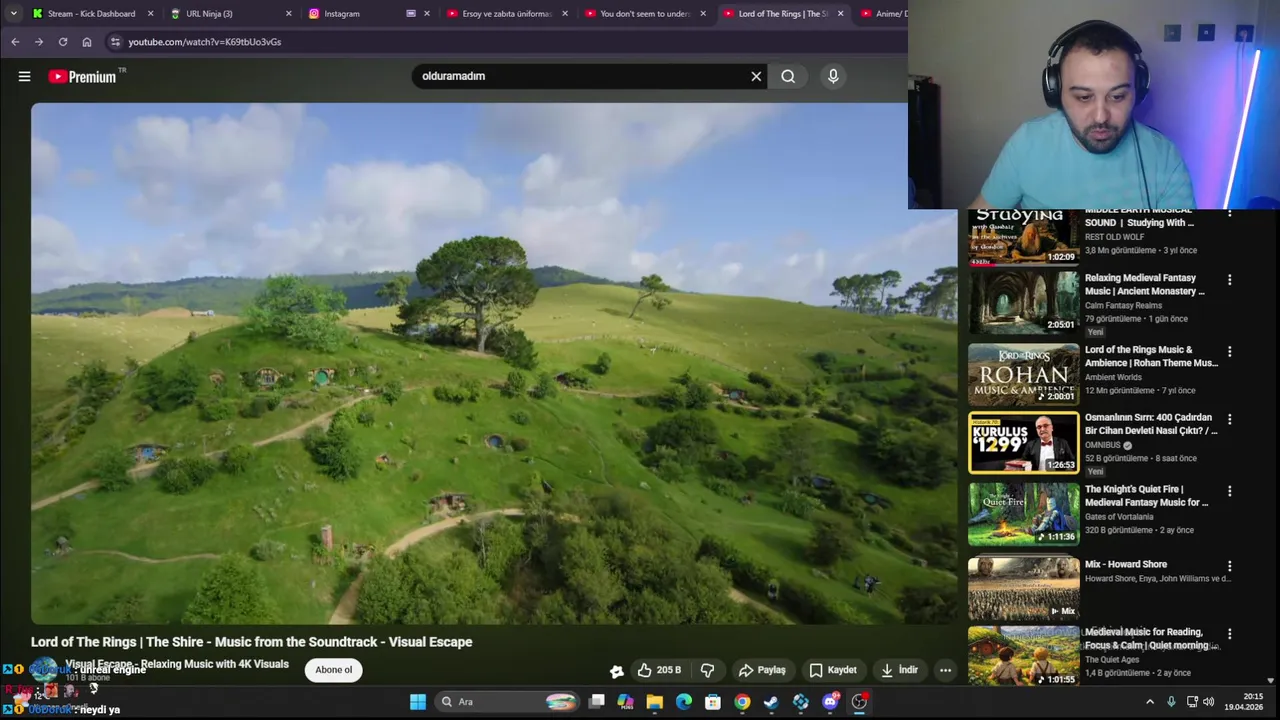Open the Windows Start menu

click(x=418, y=702)
